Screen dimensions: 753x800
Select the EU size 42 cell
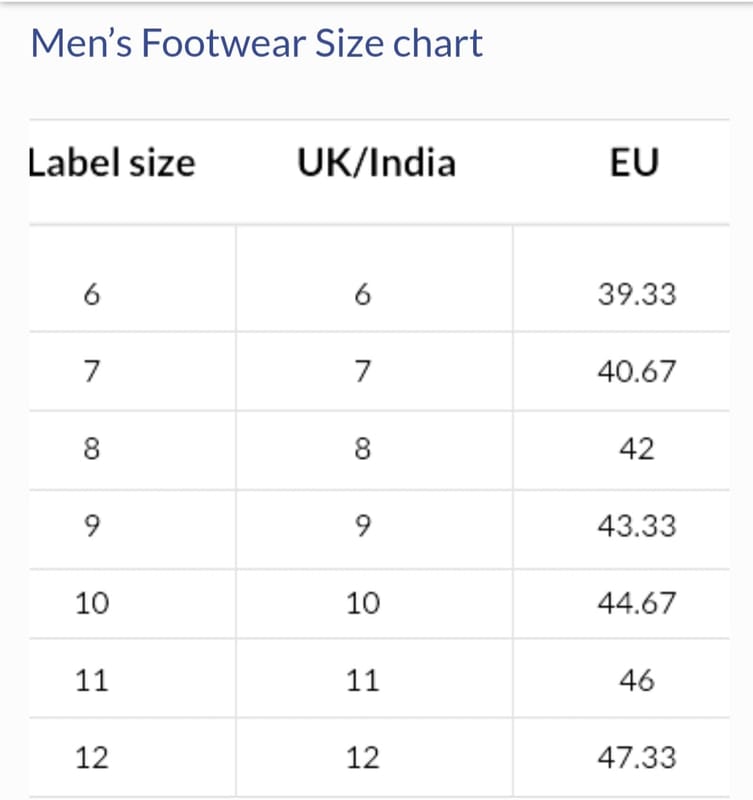pos(636,449)
